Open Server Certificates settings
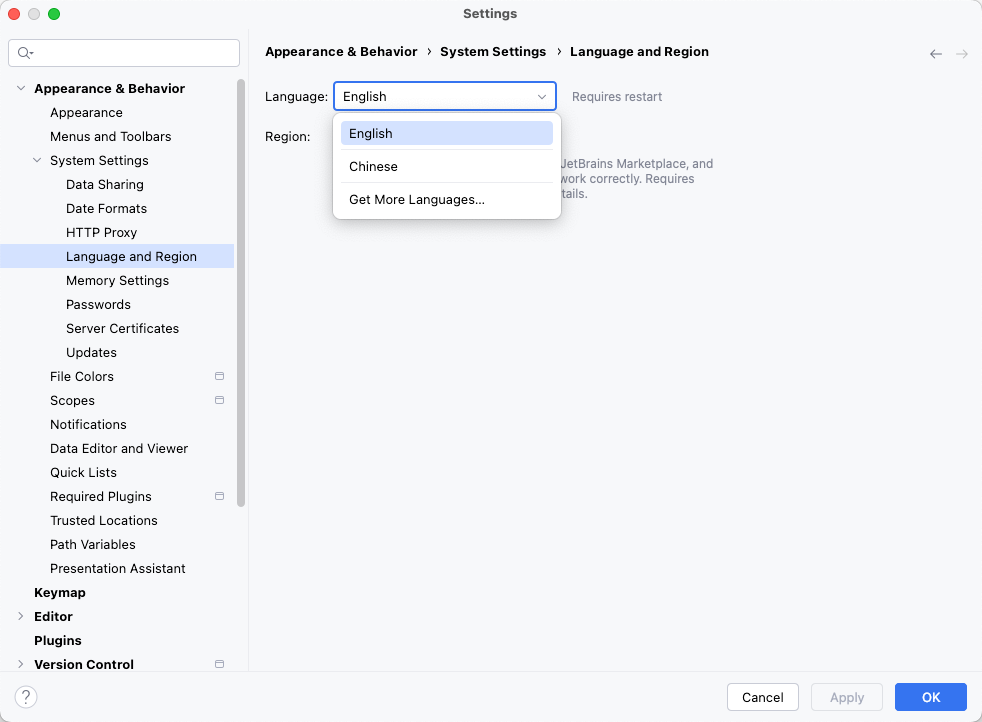Viewport: 982px width, 722px height. (x=123, y=329)
